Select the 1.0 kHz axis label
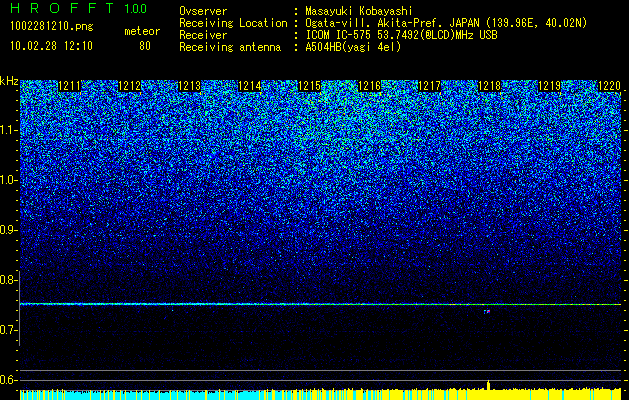The height and width of the screenshot is (400, 629). pos(8,180)
